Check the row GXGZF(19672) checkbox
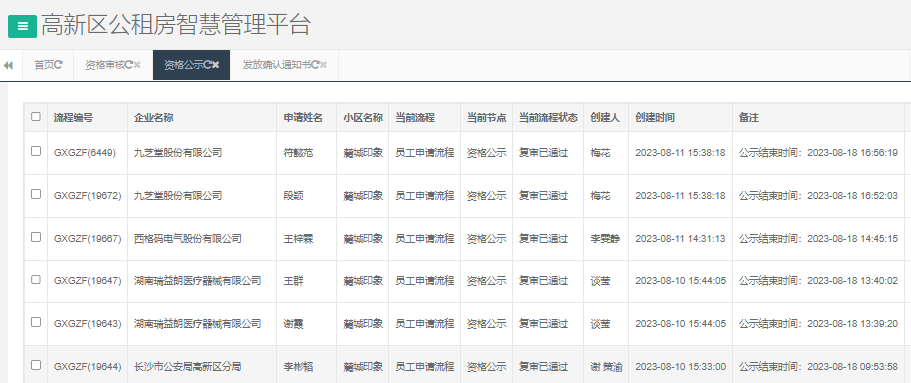The image size is (911, 383). point(36,194)
